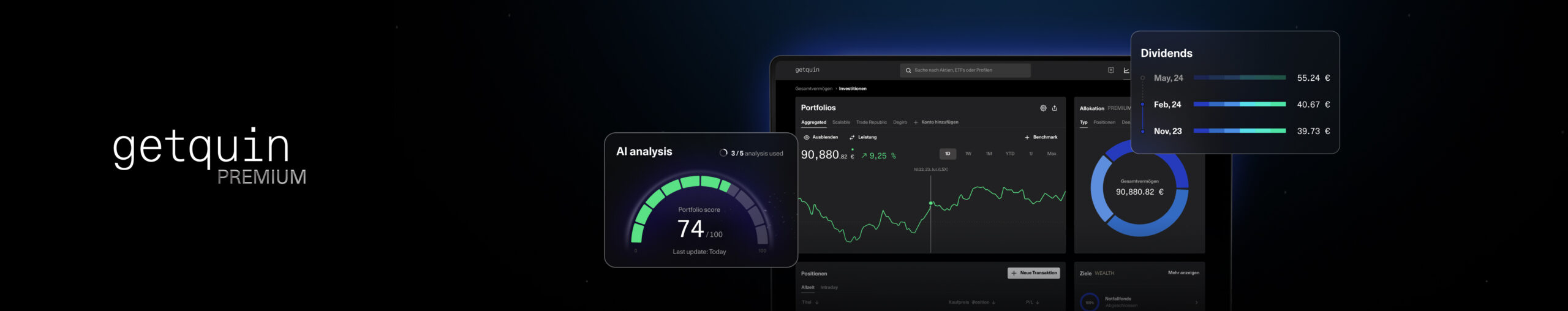Select the YTD time range option
The width and height of the screenshot is (1568, 311).
click(1010, 154)
